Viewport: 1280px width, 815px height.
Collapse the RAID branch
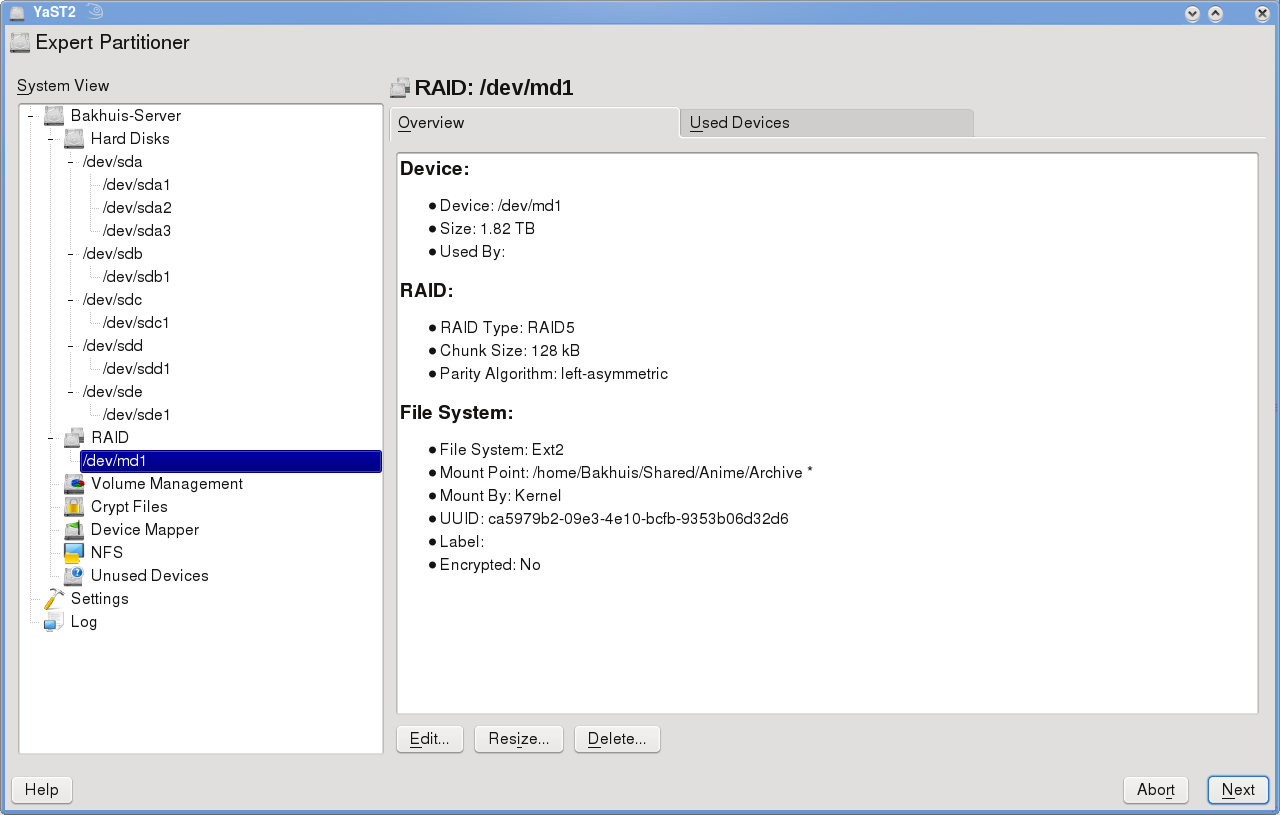tap(51, 438)
